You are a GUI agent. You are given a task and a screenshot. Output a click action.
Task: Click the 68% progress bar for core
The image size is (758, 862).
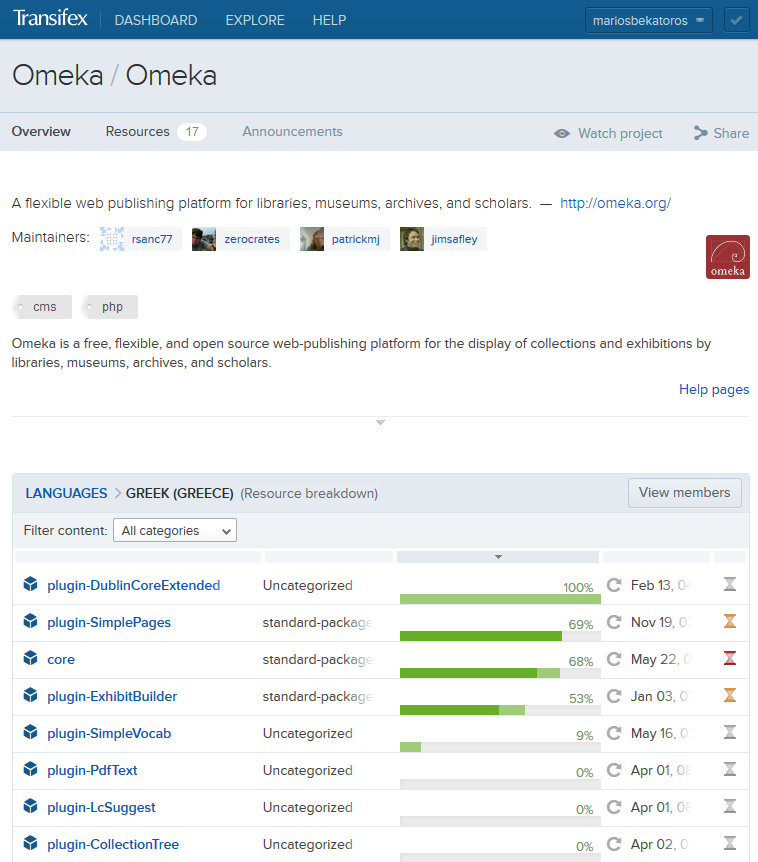click(x=500, y=673)
